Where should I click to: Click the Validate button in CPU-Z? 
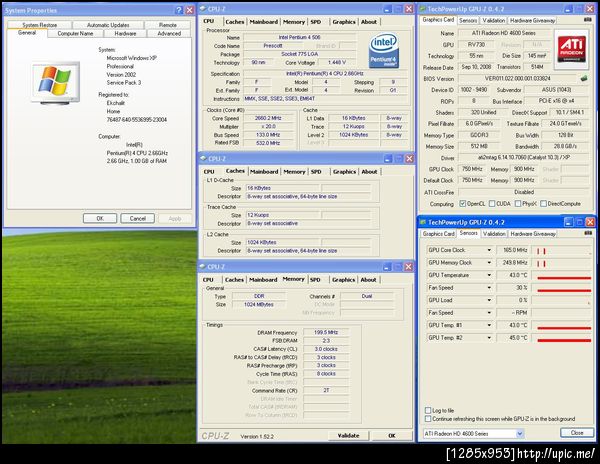[x=348, y=435]
